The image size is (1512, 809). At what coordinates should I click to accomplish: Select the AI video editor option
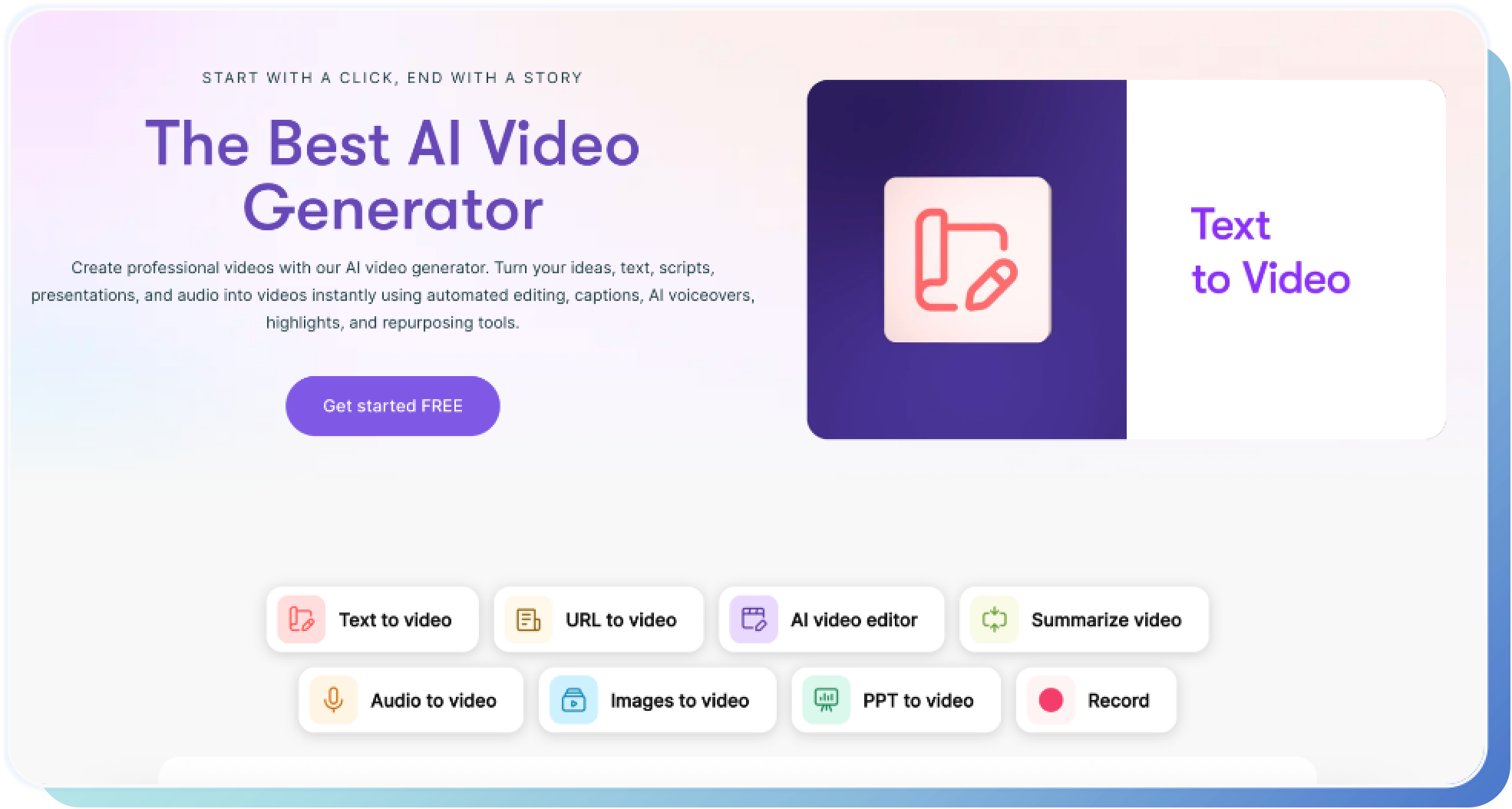point(831,619)
